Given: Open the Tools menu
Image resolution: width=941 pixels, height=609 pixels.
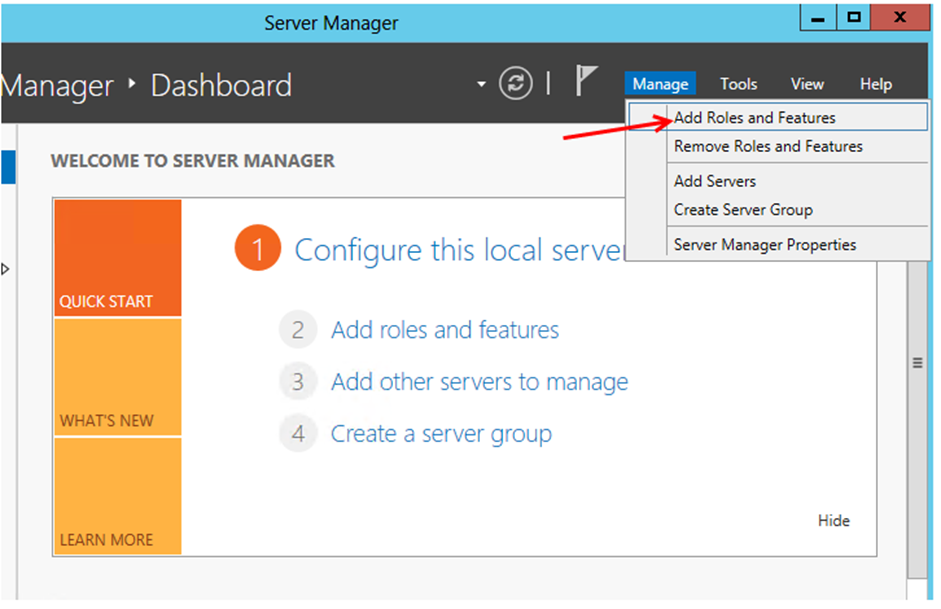Looking at the screenshot, I should point(738,84).
